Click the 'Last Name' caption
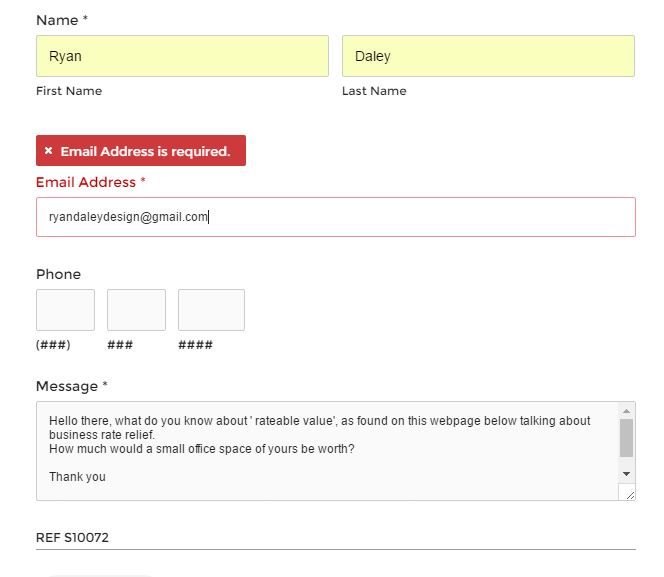This screenshot has width=664, height=577. (x=374, y=91)
